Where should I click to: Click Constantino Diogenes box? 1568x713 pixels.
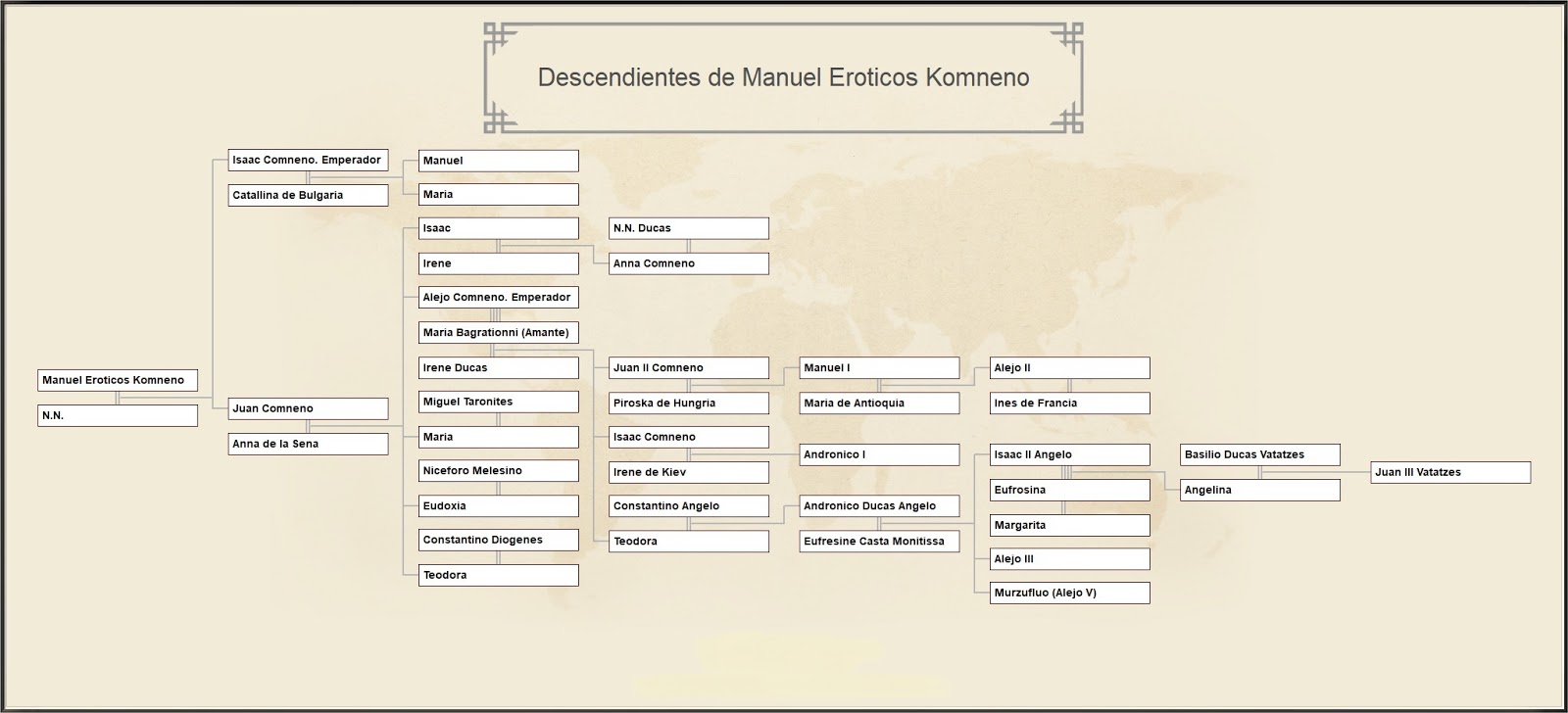click(499, 540)
